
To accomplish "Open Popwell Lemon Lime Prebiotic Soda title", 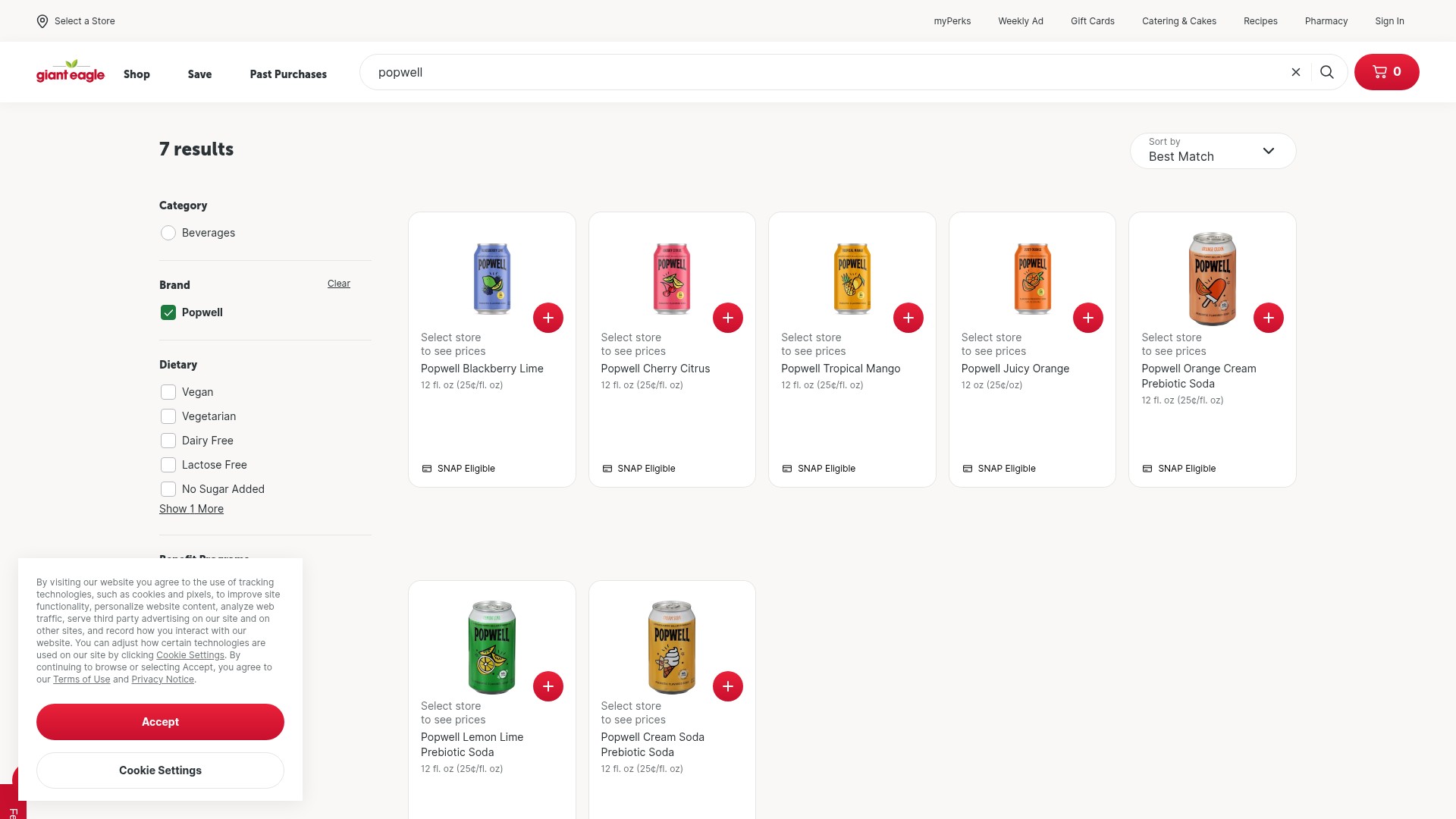I will click(x=472, y=745).
